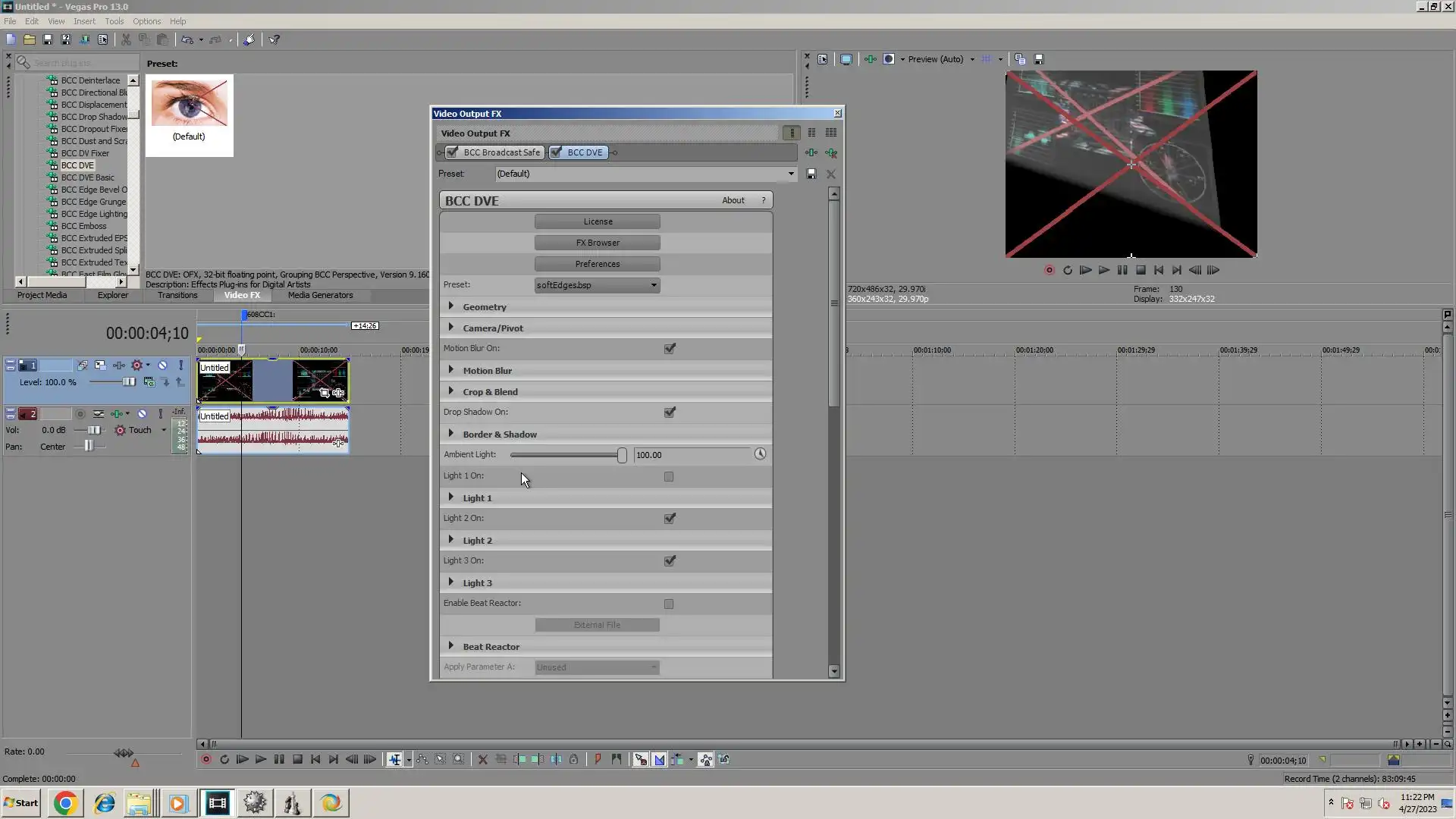Click the Lock Event icon in the bottom toolbar
The width and height of the screenshot is (1456, 819).
click(x=574, y=760)
